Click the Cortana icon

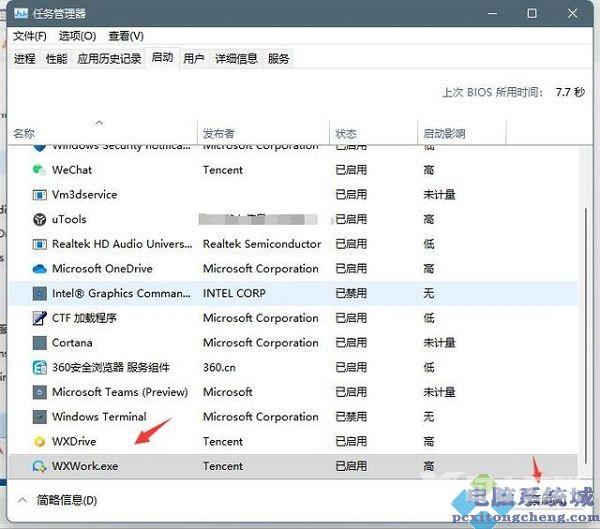(39, 343)
